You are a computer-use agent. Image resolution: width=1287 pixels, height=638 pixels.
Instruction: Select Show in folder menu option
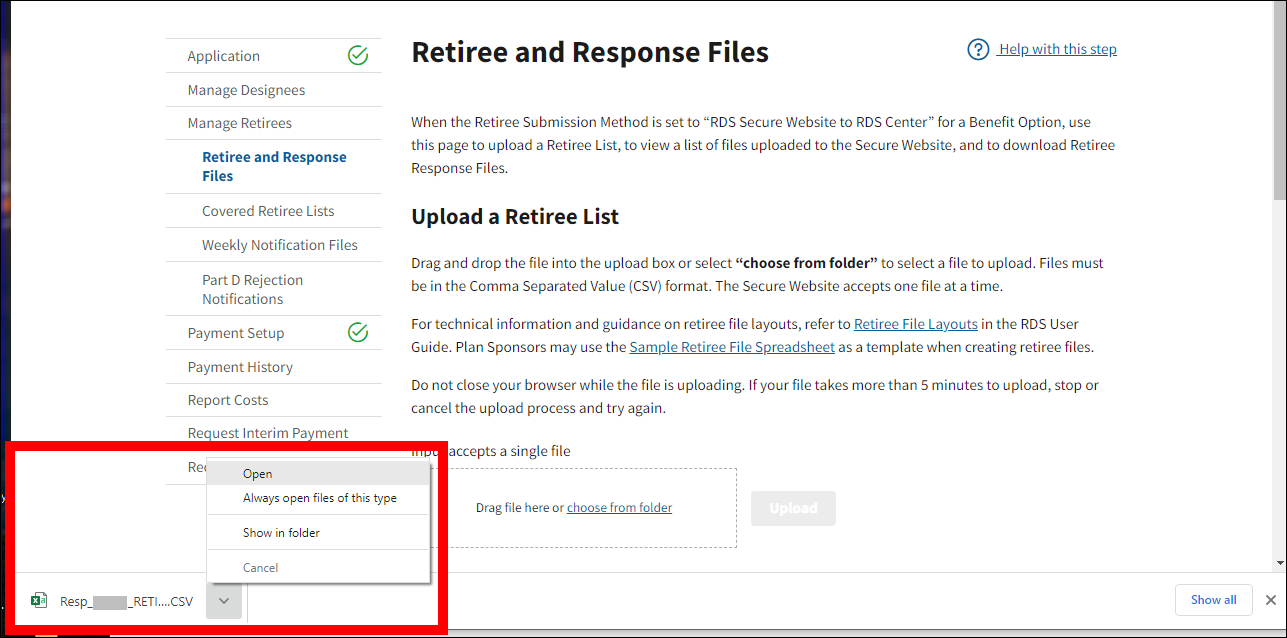point(281,533)
